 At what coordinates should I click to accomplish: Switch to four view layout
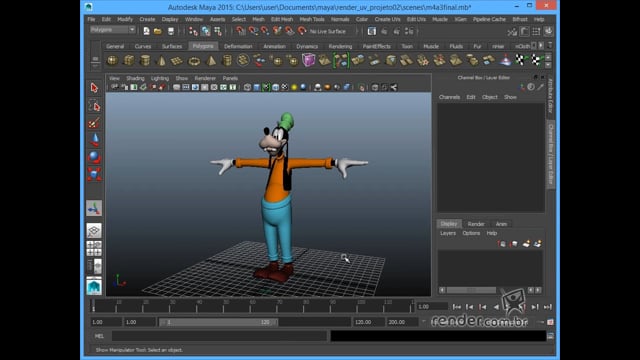point(94,248)
